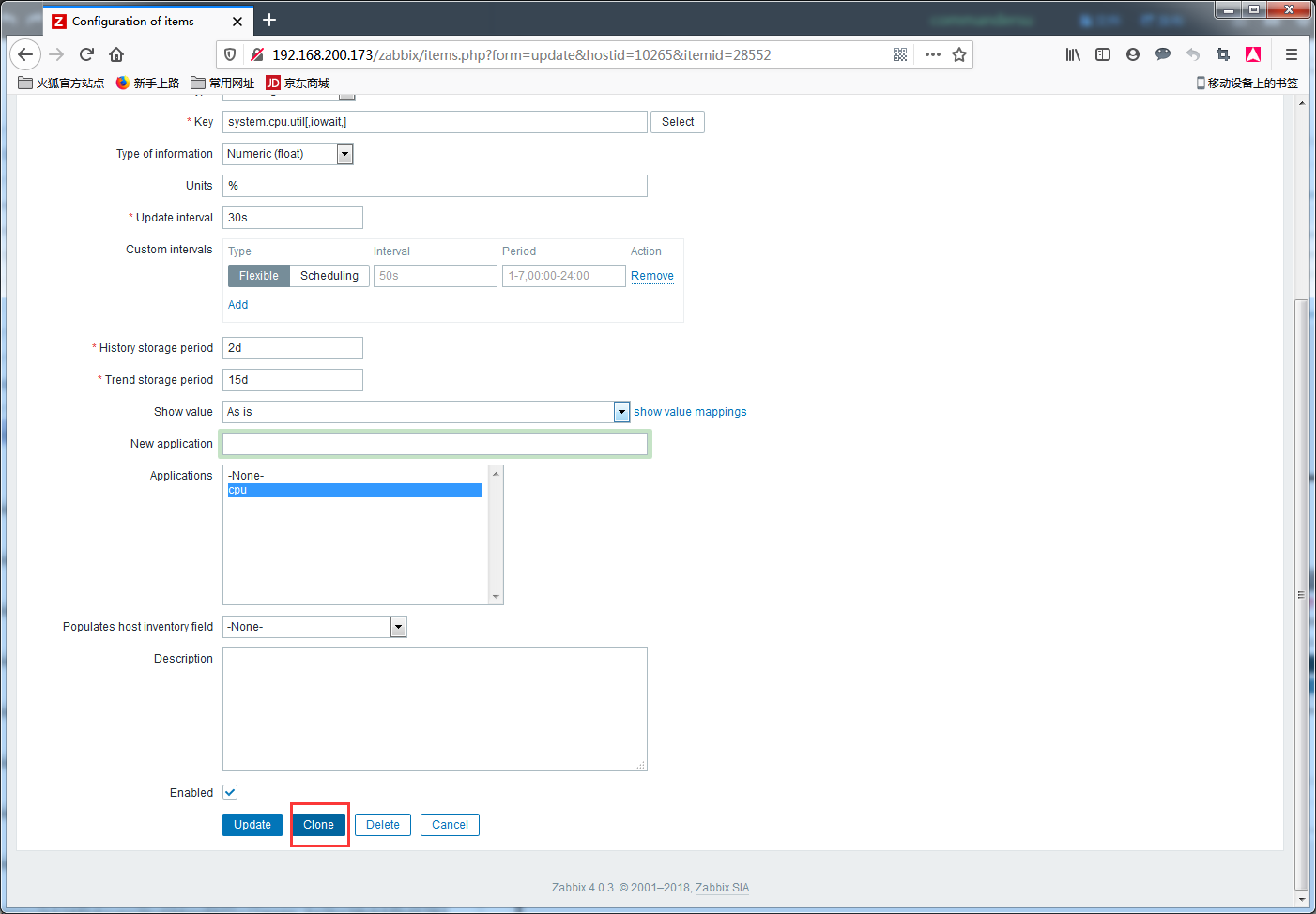Viewport: 1316px width, 914px height.
Task: Click the Select button beside Key
Action: [x=678, y=122]
